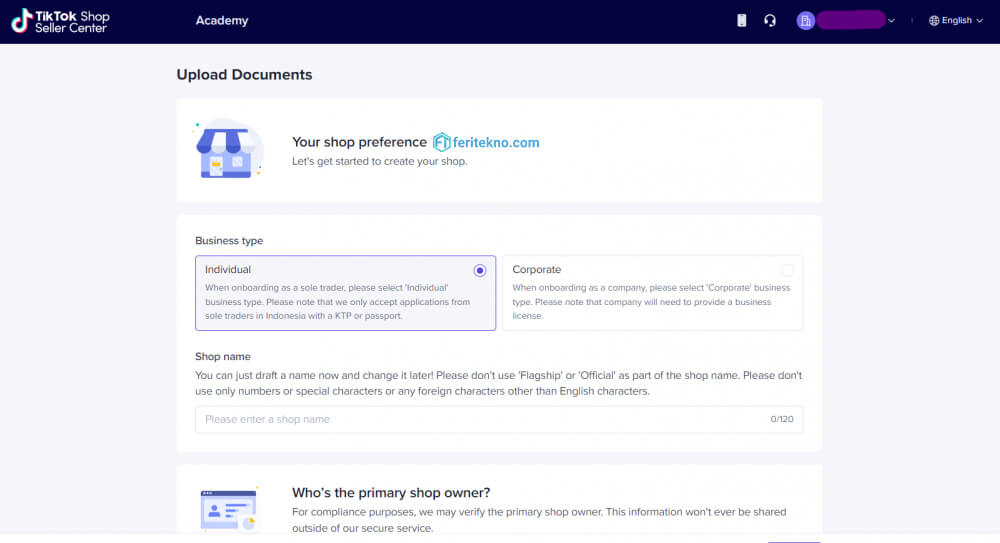Select the Individual radio button
Viewport: 1000px width, 543px height.
[x=480, y=271]
